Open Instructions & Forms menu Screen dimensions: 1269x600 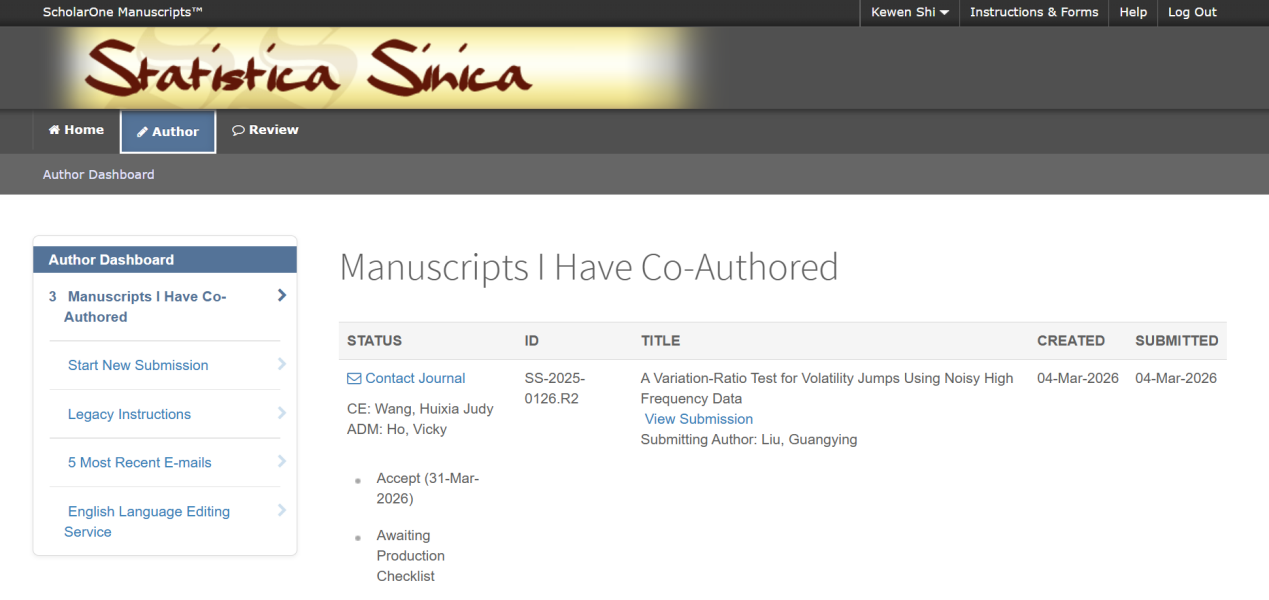click(1033, 12)
